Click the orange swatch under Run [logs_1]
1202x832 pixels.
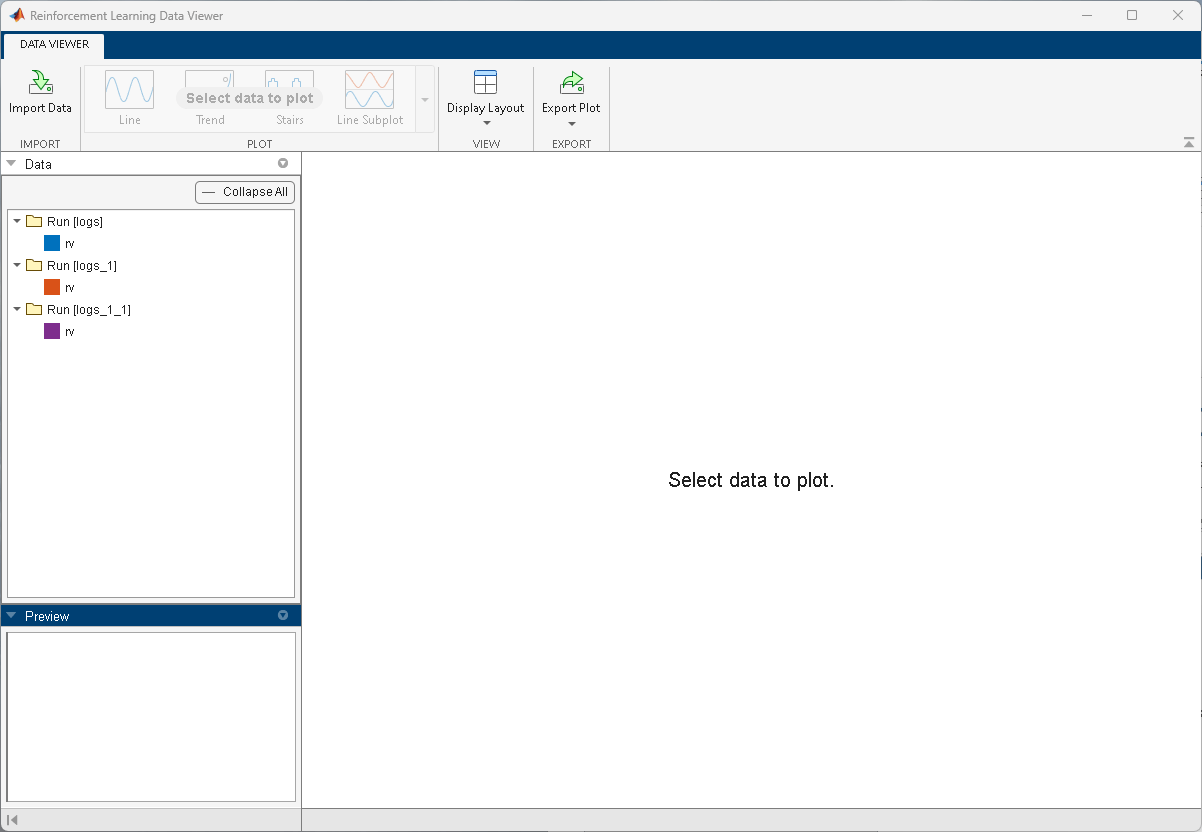pos(52,287)
